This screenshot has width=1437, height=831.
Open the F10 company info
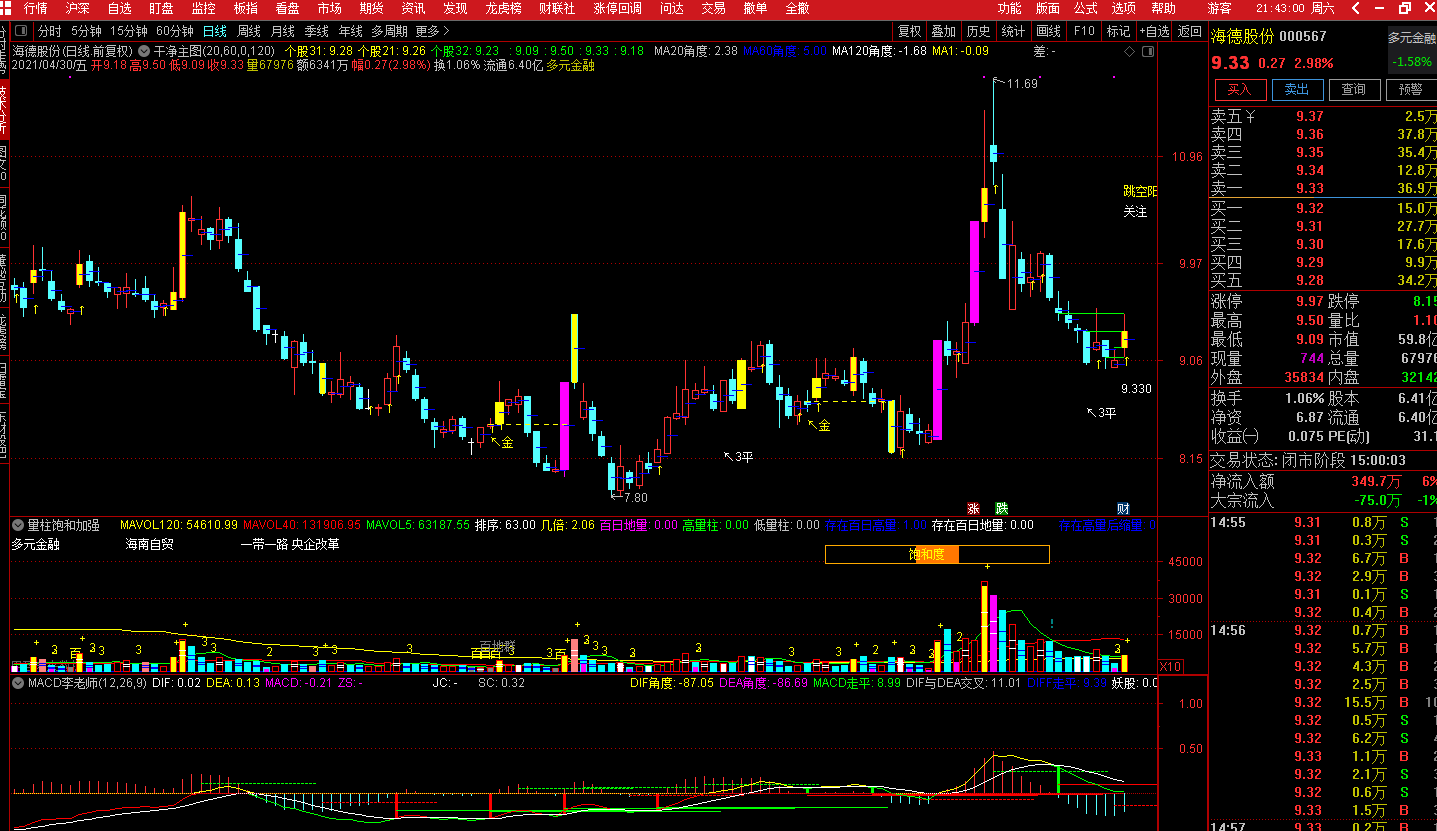pos(1084,31)
